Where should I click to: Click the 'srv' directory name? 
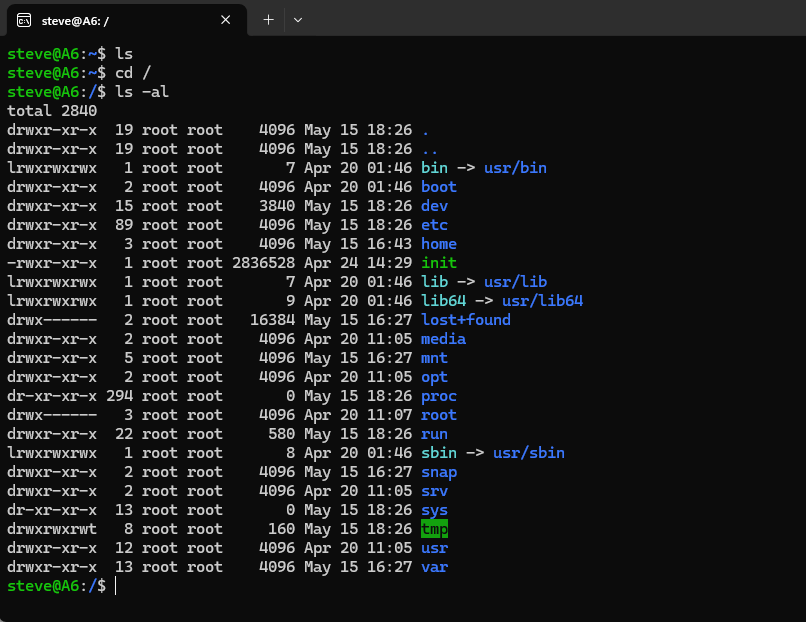pos(434,491)
